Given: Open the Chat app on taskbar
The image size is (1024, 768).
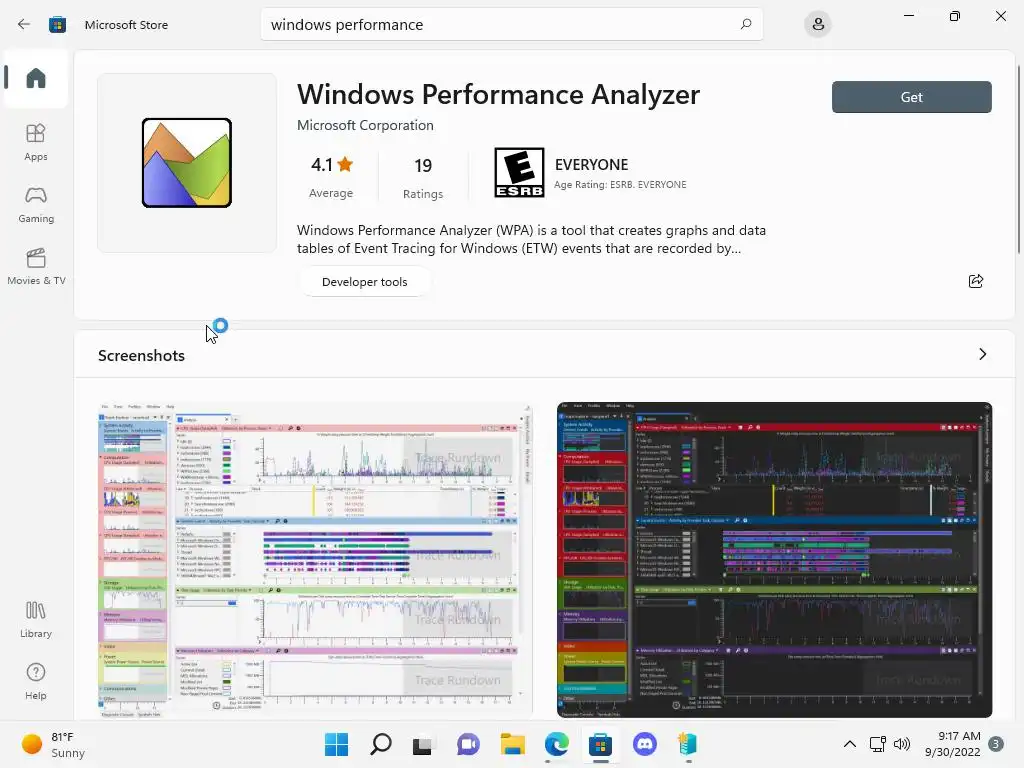Looking at the screenshot, I should click(x=468, y=744).
